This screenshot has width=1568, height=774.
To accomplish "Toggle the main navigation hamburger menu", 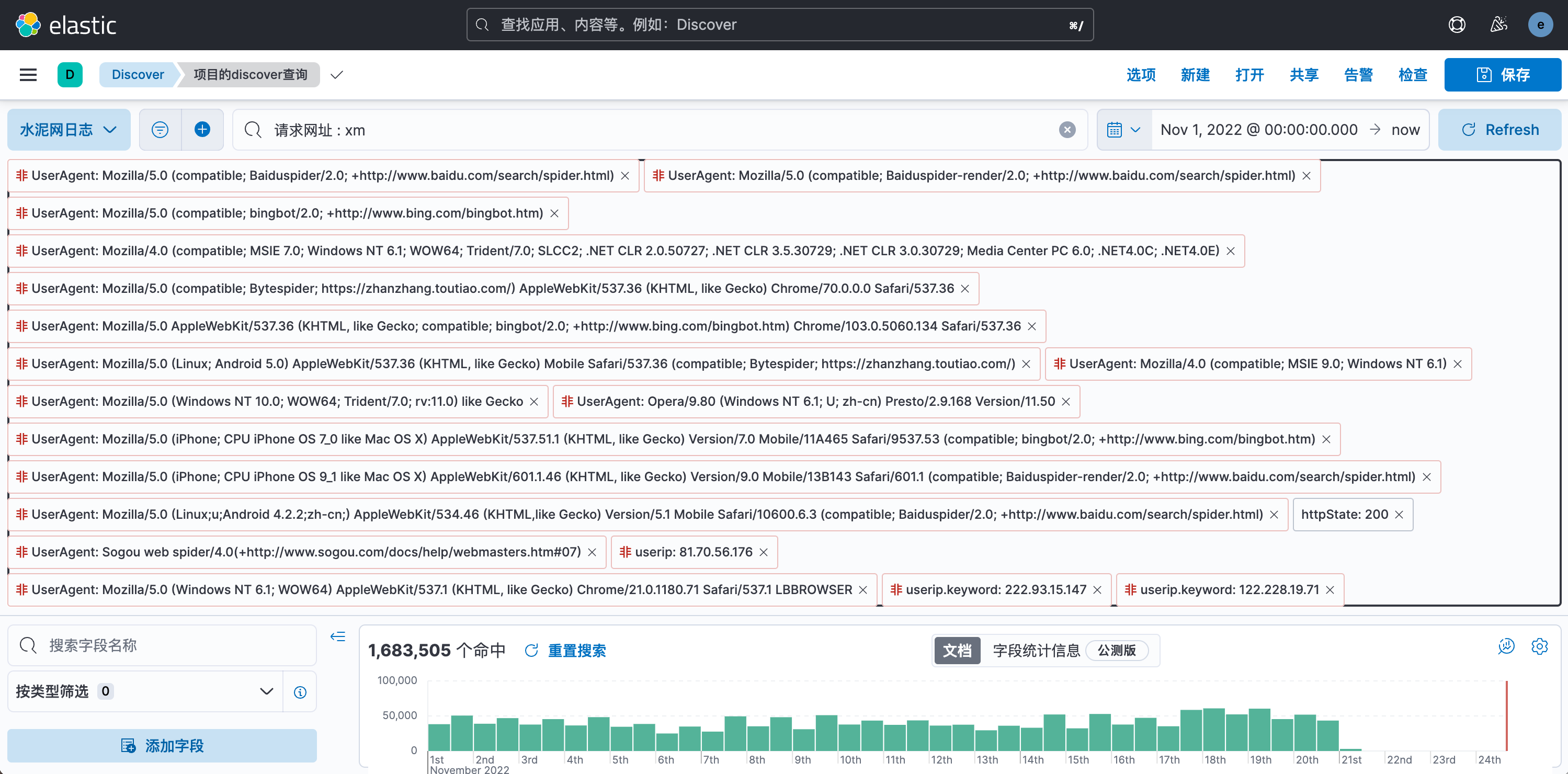I will [x=28, y=74].
